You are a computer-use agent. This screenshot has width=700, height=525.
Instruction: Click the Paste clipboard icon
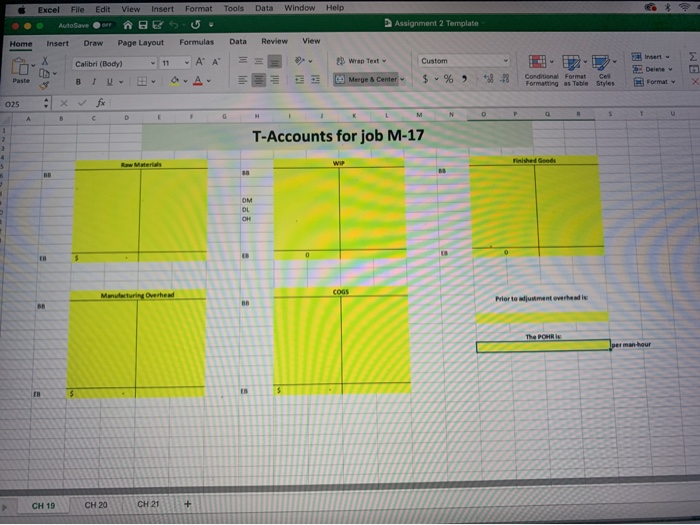pyautogui.click(x=20, y=67)
